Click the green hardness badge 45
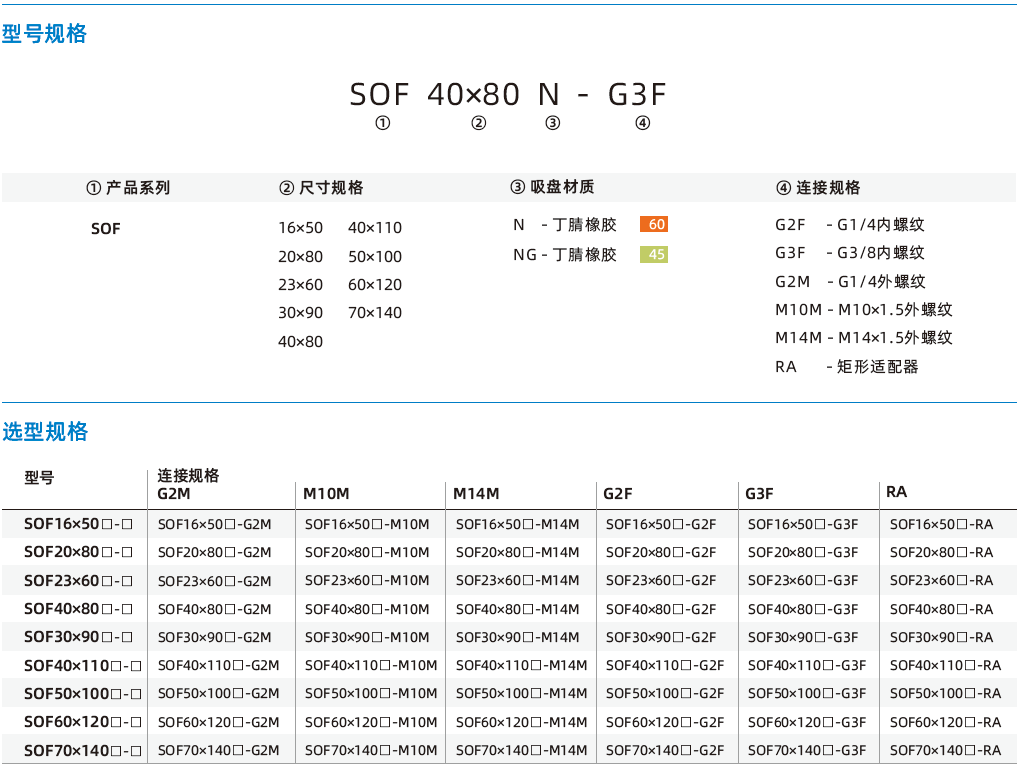Screen dimensions: 1019x770 [654, 254]
